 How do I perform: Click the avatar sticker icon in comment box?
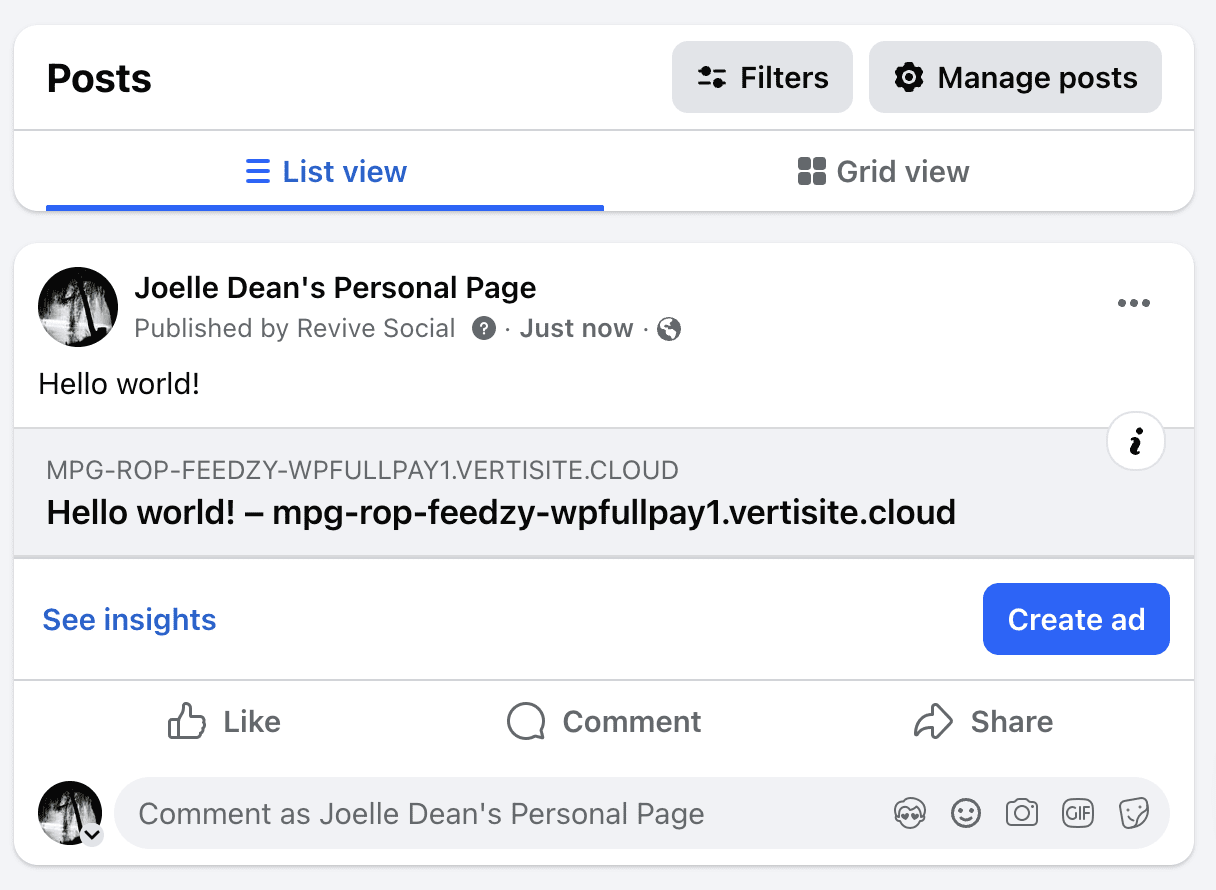[x=909, y=814]
